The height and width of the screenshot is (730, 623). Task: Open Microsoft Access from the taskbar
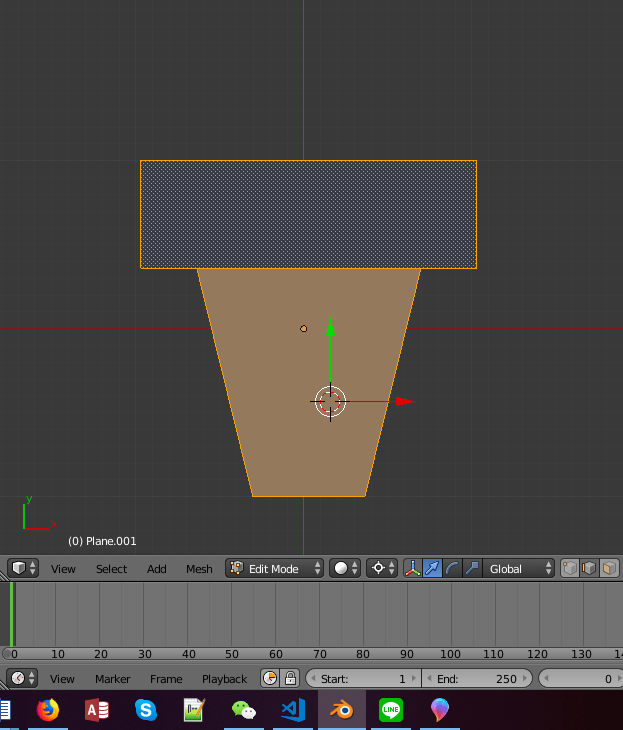(x=97, y=710)
